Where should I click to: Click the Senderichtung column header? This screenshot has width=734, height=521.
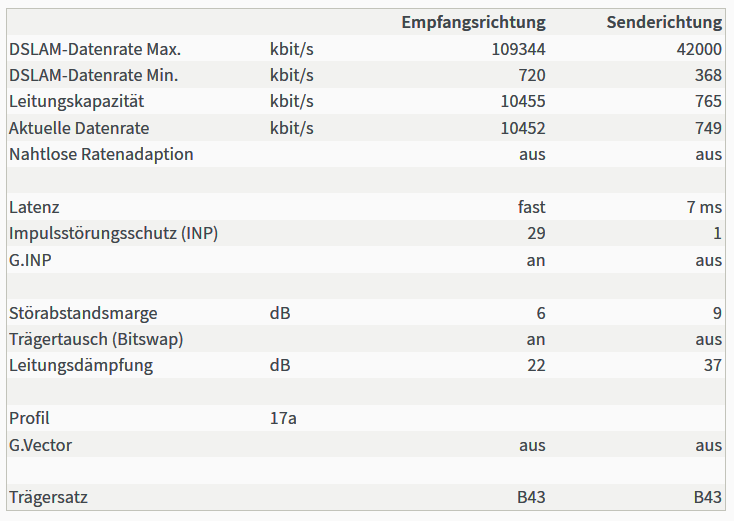pyautogui.click(x=664, y=22)
